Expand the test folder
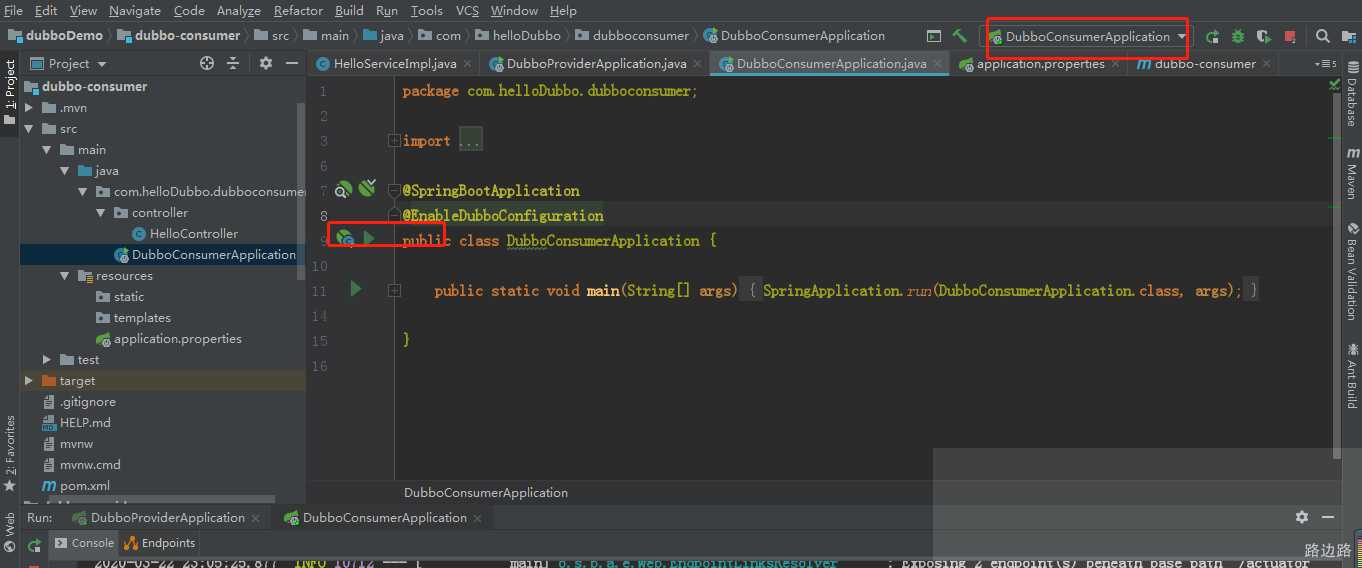The image size is (1362, 568). (x=47, y=359)
